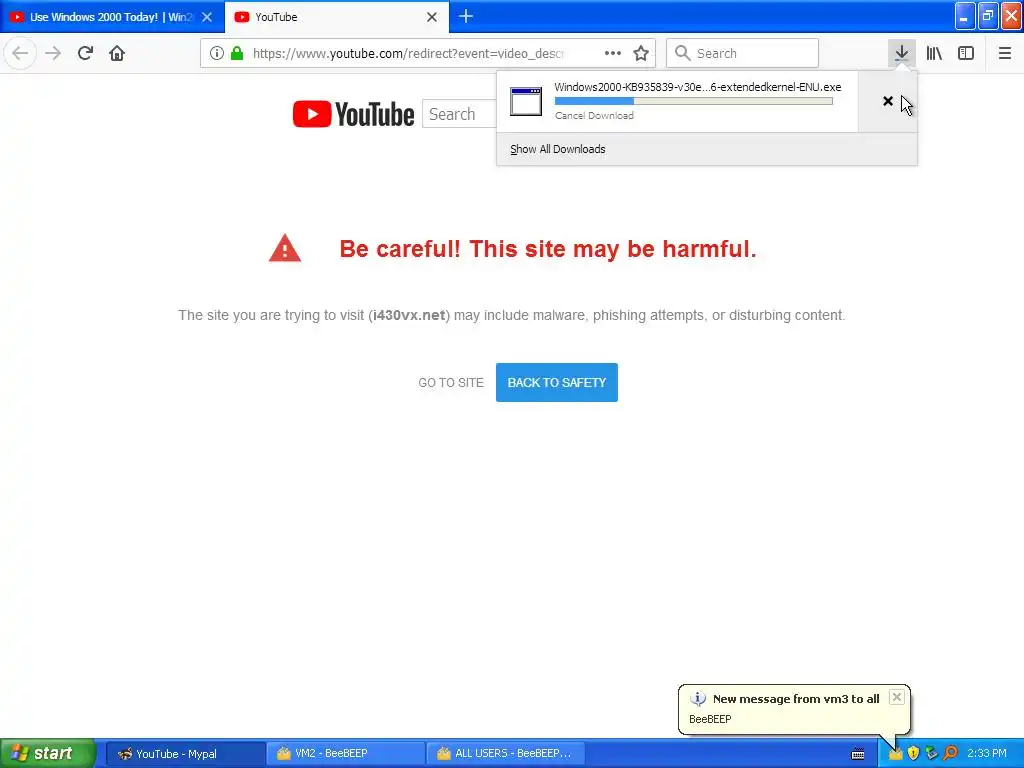Open the page actions three-dots menu
The height and width of the screenshot is (768, 1024).
613,53
